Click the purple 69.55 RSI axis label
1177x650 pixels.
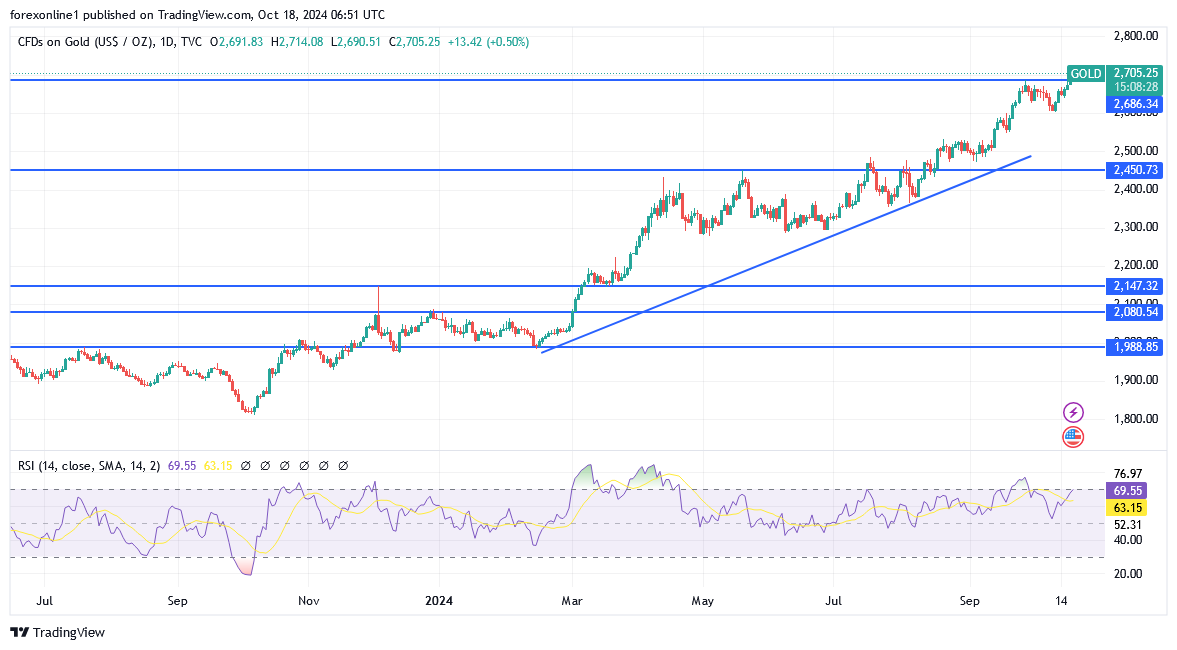[1127, 492]
